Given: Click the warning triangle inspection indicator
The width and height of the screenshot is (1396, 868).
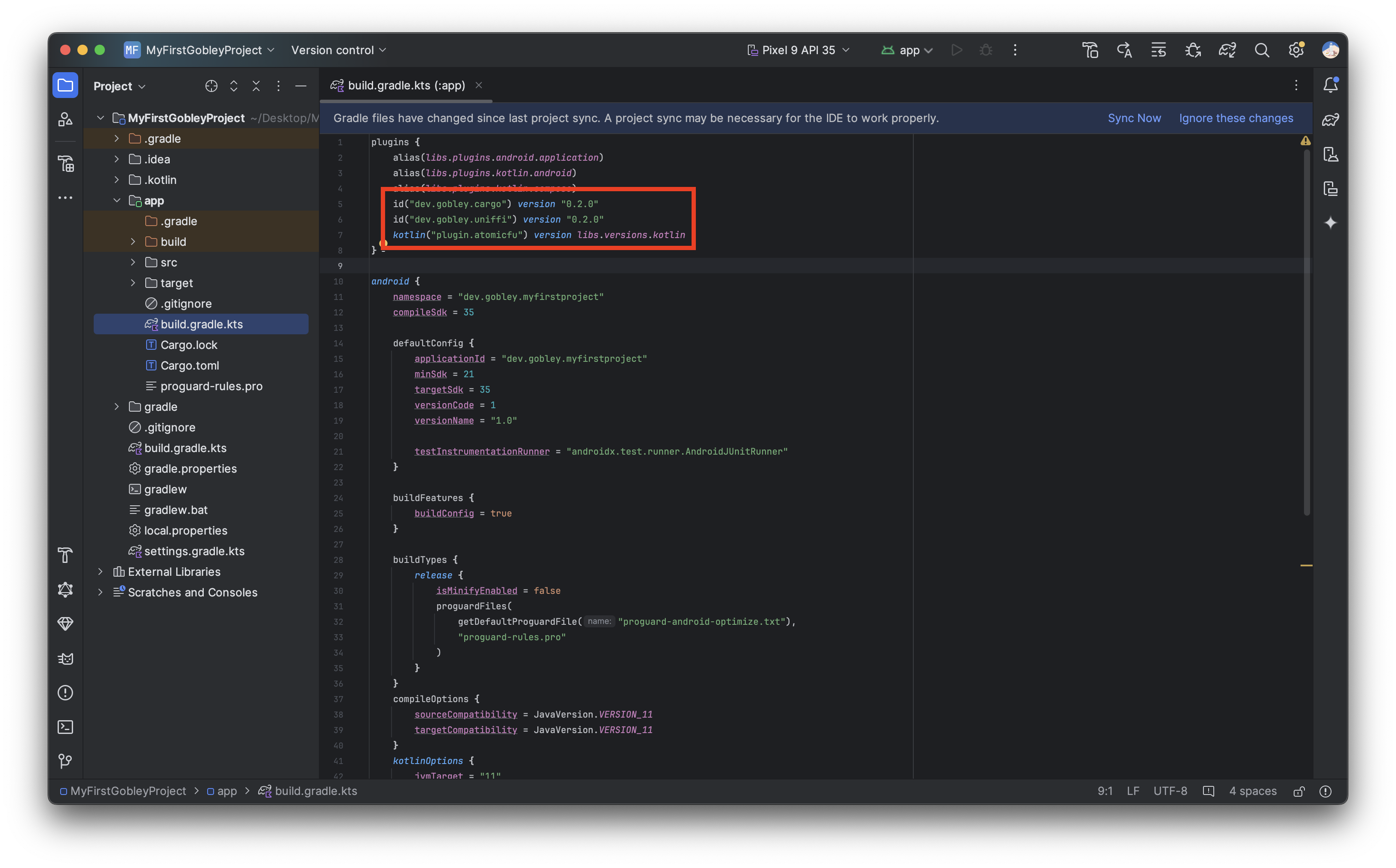Looking at the screenshot, I should coord(1305,141).
